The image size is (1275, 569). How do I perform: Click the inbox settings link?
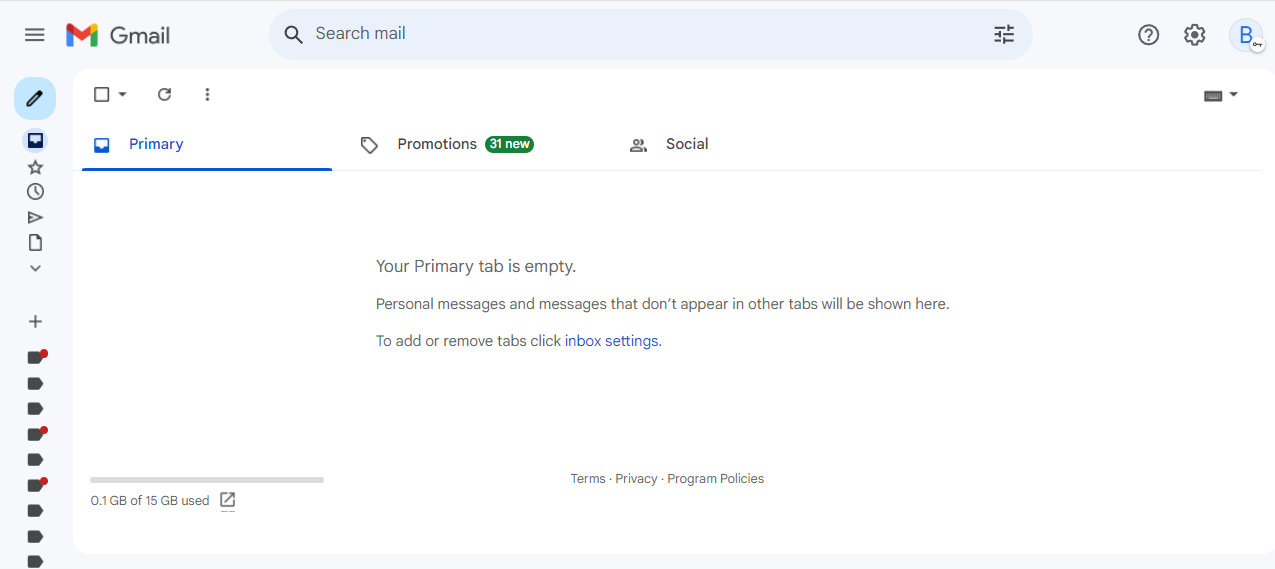612,341
